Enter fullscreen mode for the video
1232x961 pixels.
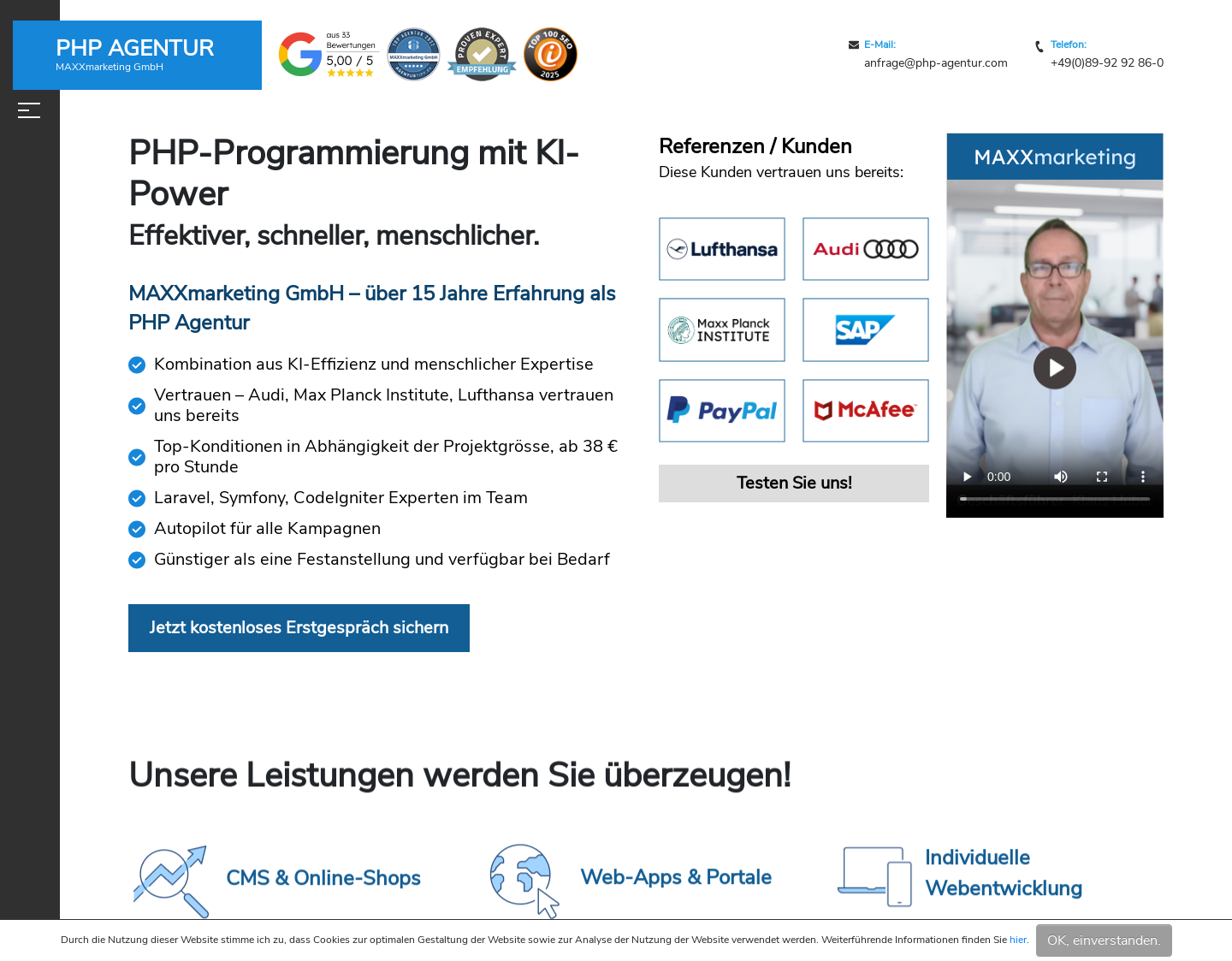pos(1102,477)
